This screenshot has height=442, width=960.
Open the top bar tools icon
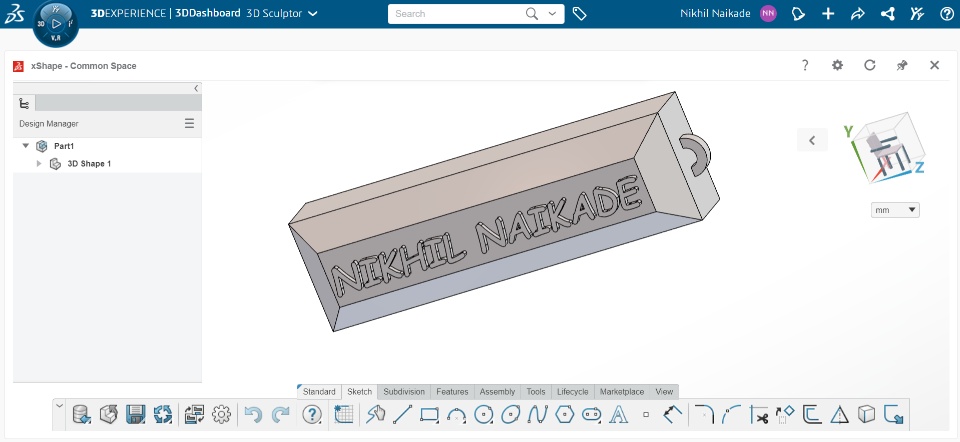[x=917, y=13]
